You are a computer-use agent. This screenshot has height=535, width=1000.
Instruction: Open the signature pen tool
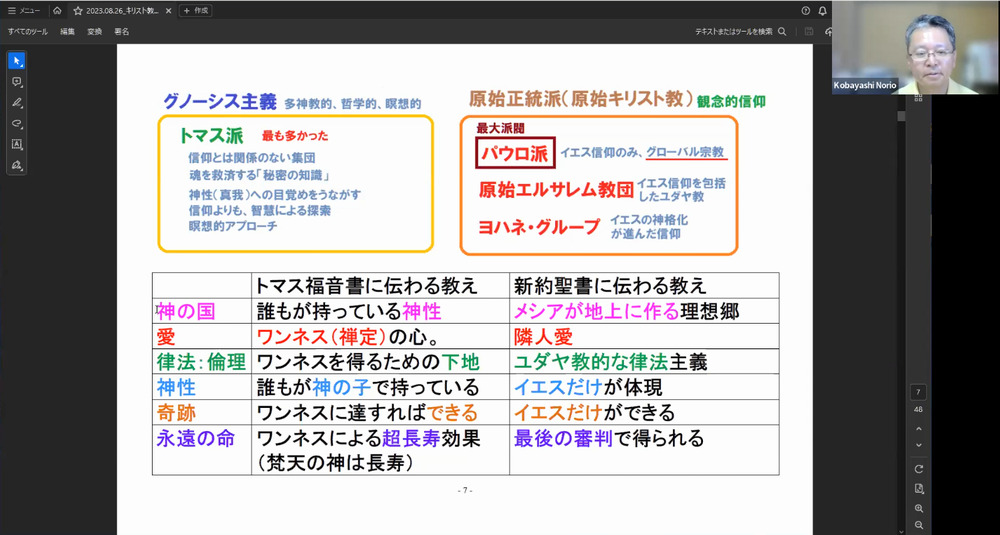pyautogui.click(x=17, y=165)
